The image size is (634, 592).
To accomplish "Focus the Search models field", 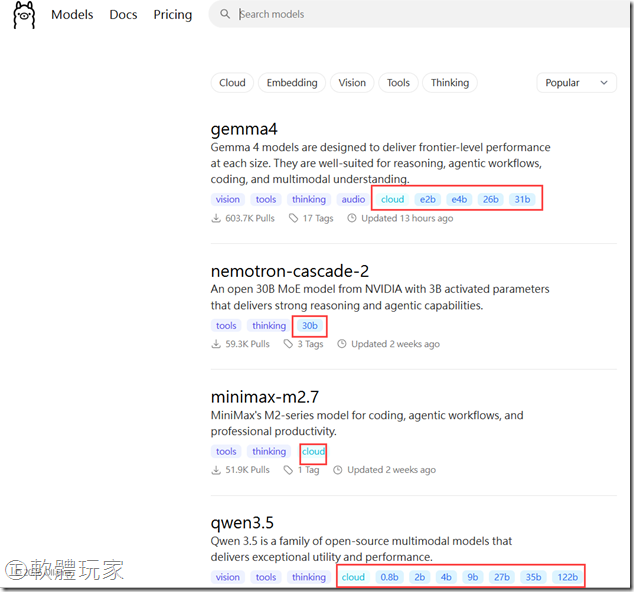I will click(400, 15).
